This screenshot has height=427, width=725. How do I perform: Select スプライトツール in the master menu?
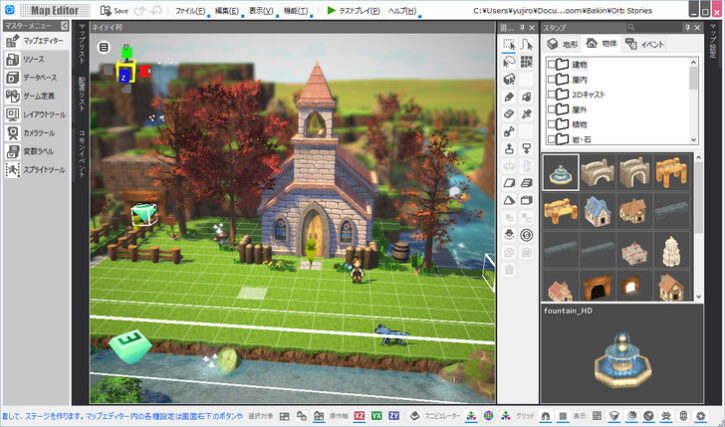coord(41,170)
